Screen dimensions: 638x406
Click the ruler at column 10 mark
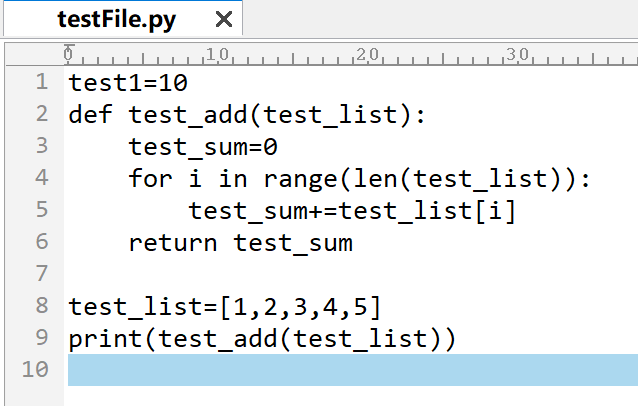coord(218,53)
